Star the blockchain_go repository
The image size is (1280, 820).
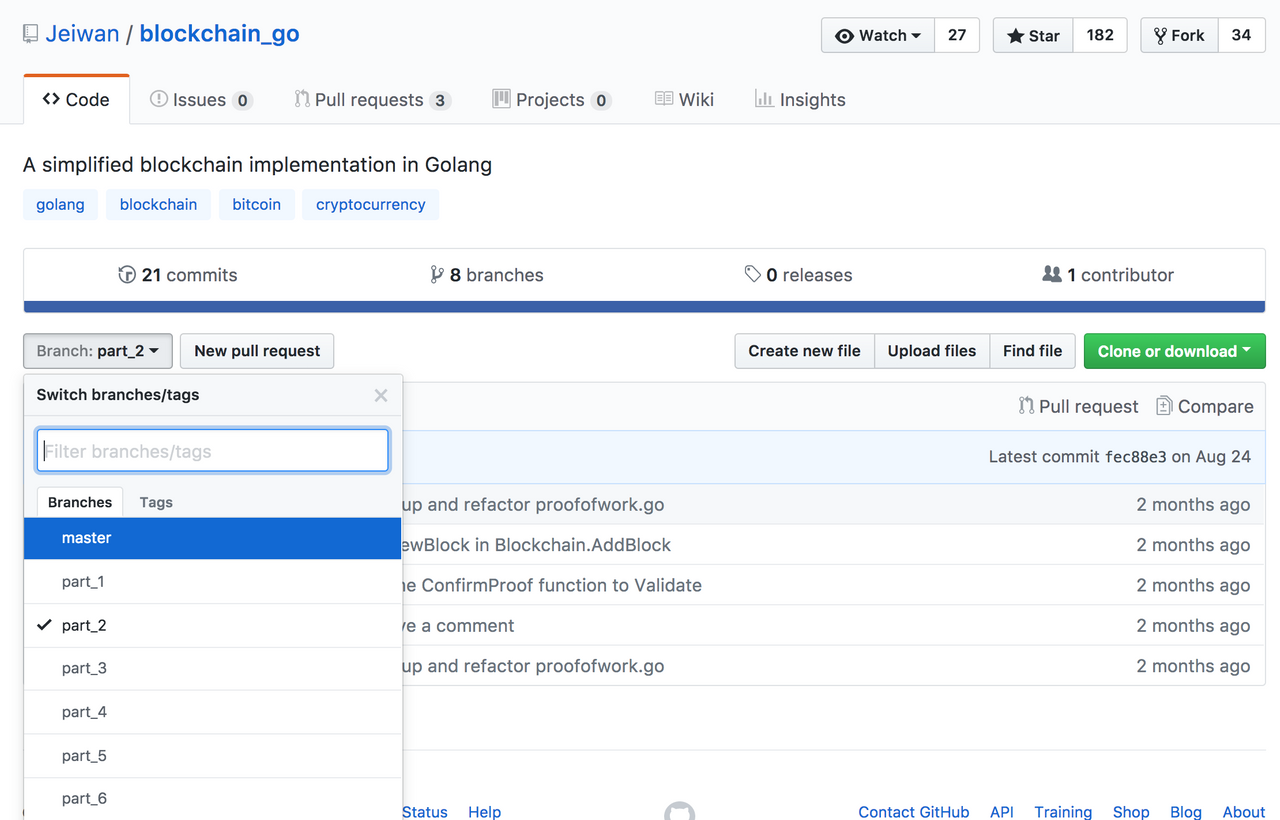pos(1033,35)
